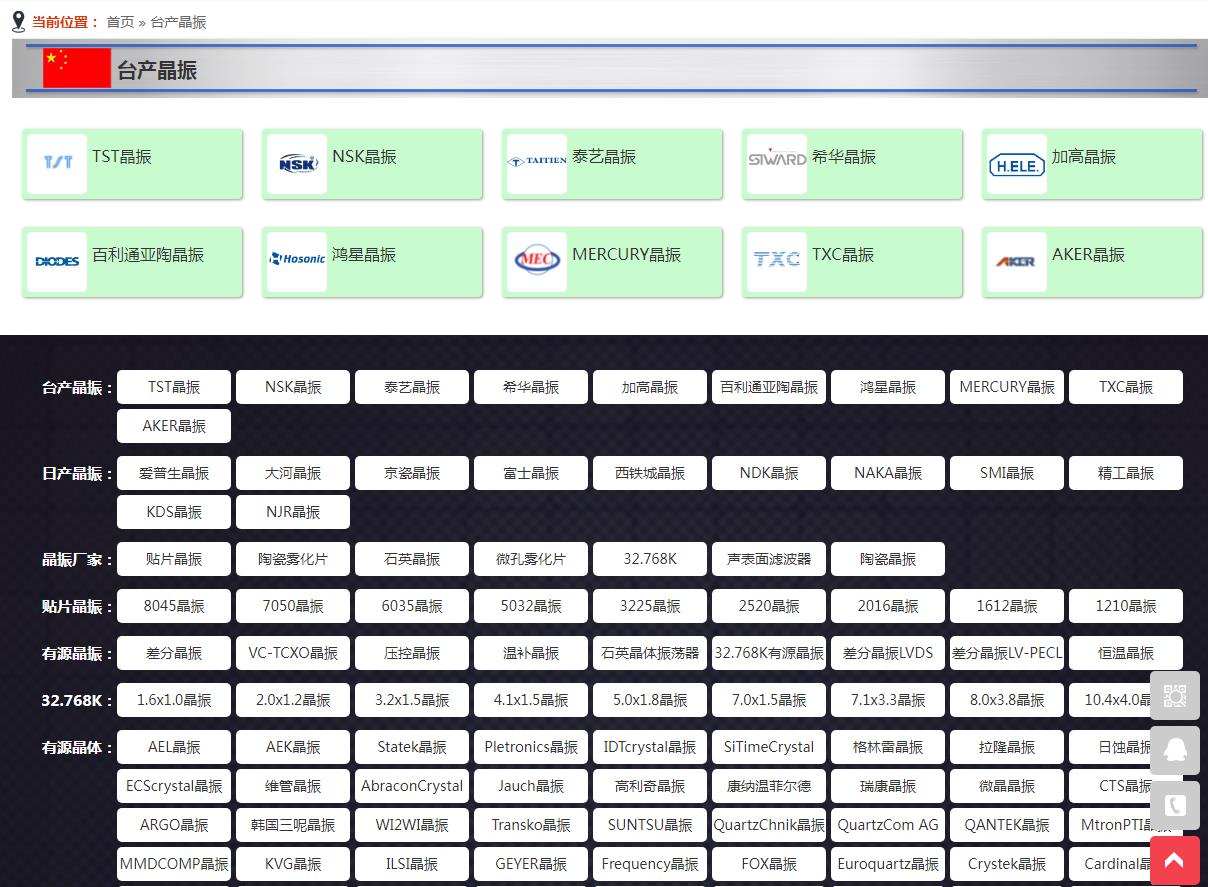
Task: Select the VC-TCXO晶振 tag
Action: point(293,653)
